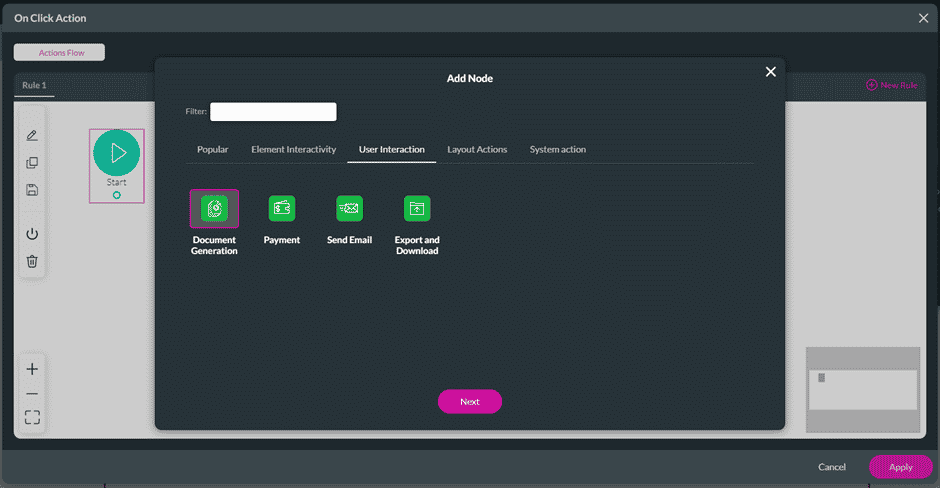Click the trash delete icon
This screenshot has width=940, height=488.
click(x=32, y=261)
